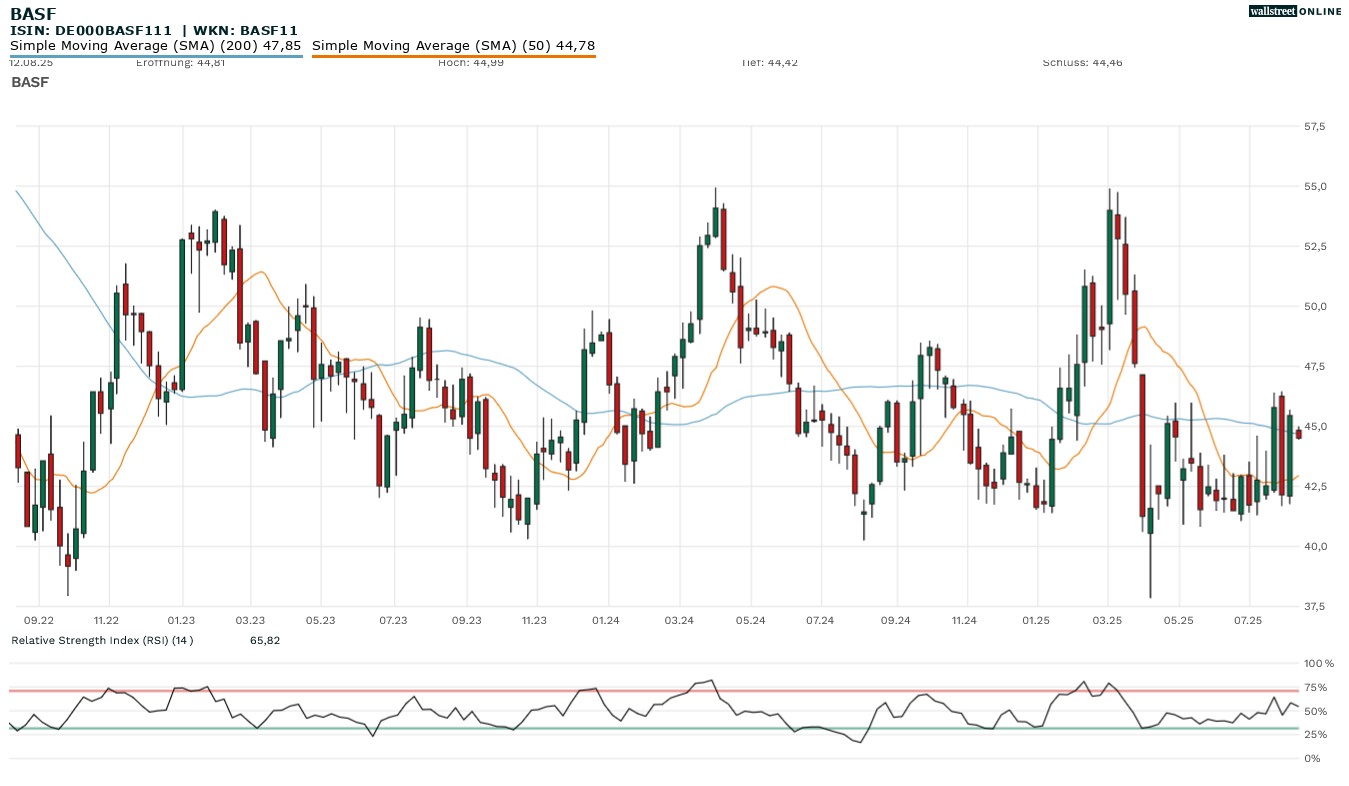The height and width of the screenshot is (786, 1349).
Task: Click the 11.22 date axis label
Action: tap(105, 621)
